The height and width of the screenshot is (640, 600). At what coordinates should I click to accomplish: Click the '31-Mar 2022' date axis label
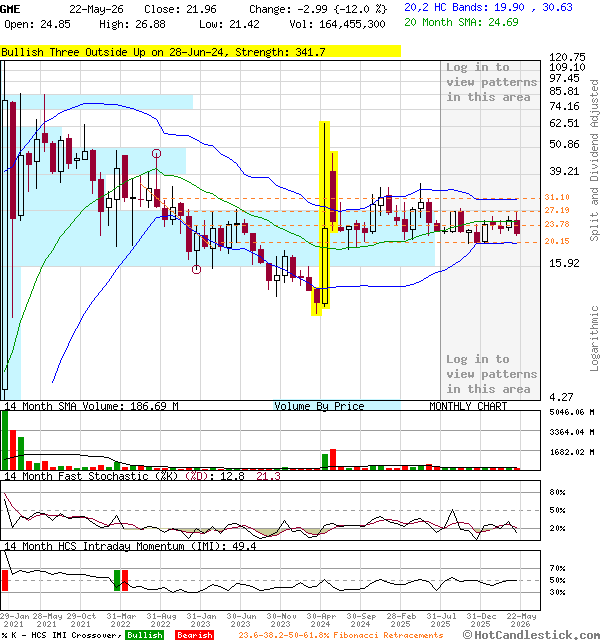pyautogui.click(x=121, y=620)
